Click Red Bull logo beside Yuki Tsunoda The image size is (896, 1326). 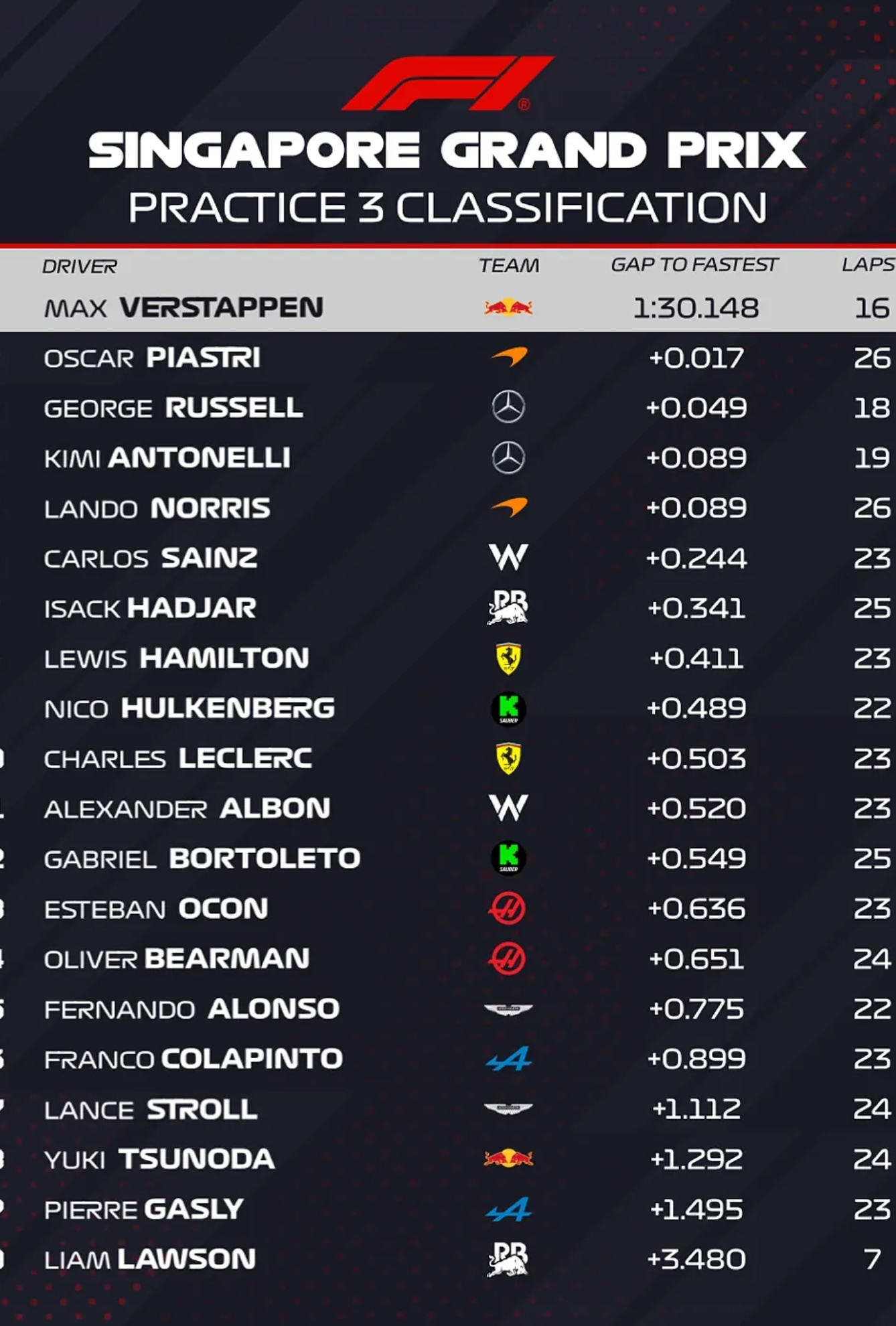[x=508, y=1159]
